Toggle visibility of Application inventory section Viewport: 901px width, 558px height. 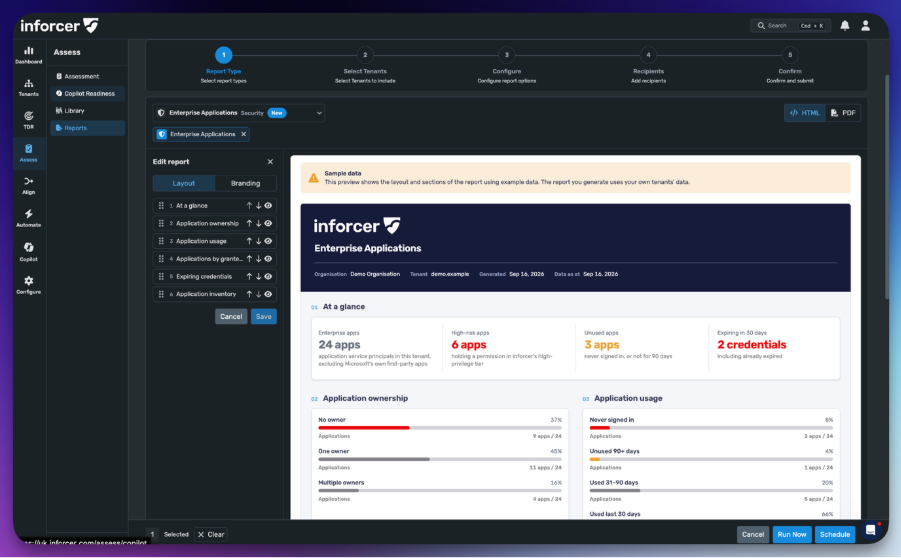pyautogui.click(x=268, y=294)
